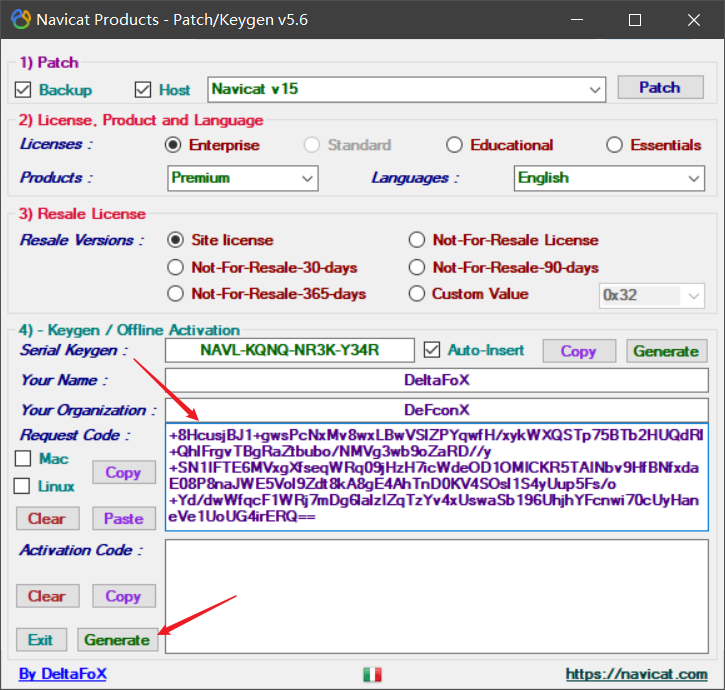Generate the activation code

pyautogui.click(x=117, y=640)
